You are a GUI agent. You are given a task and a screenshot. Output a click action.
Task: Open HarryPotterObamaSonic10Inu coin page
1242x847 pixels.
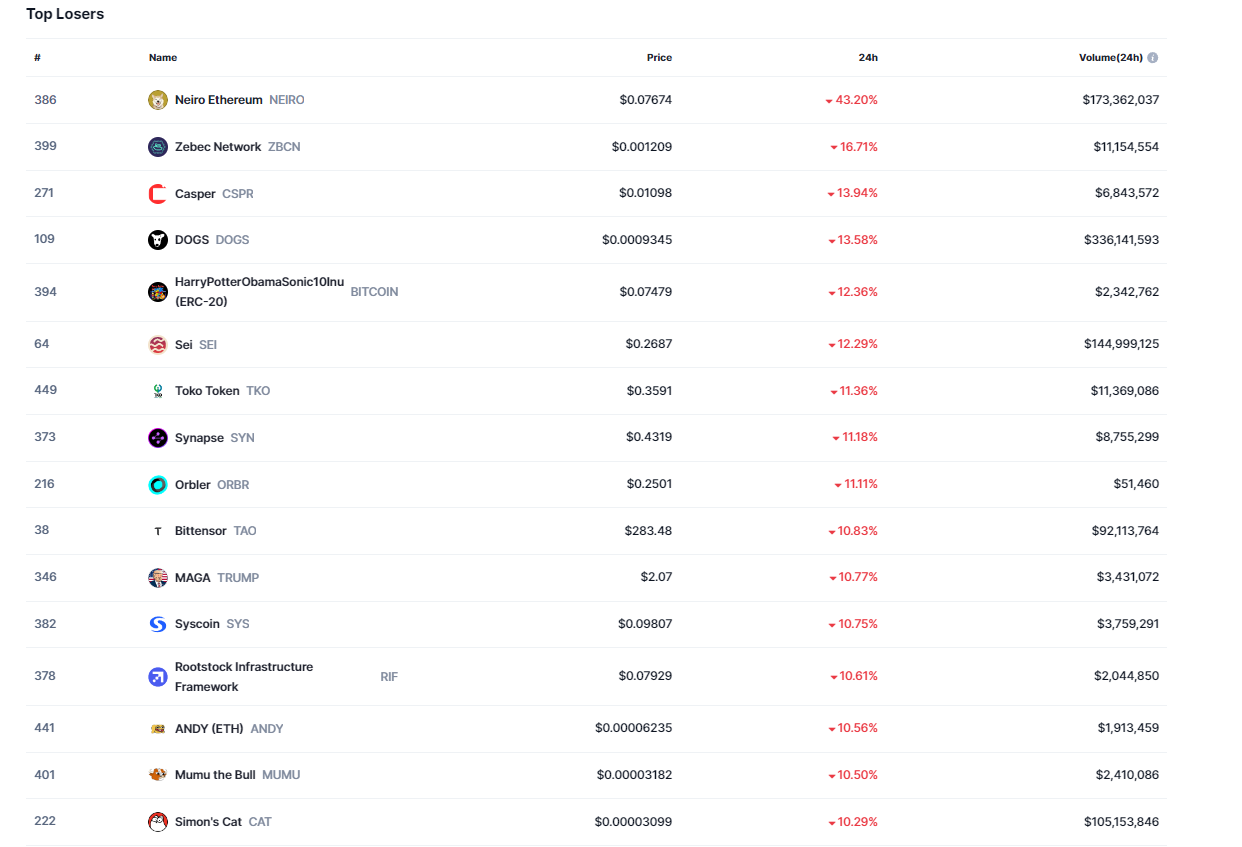258,282
